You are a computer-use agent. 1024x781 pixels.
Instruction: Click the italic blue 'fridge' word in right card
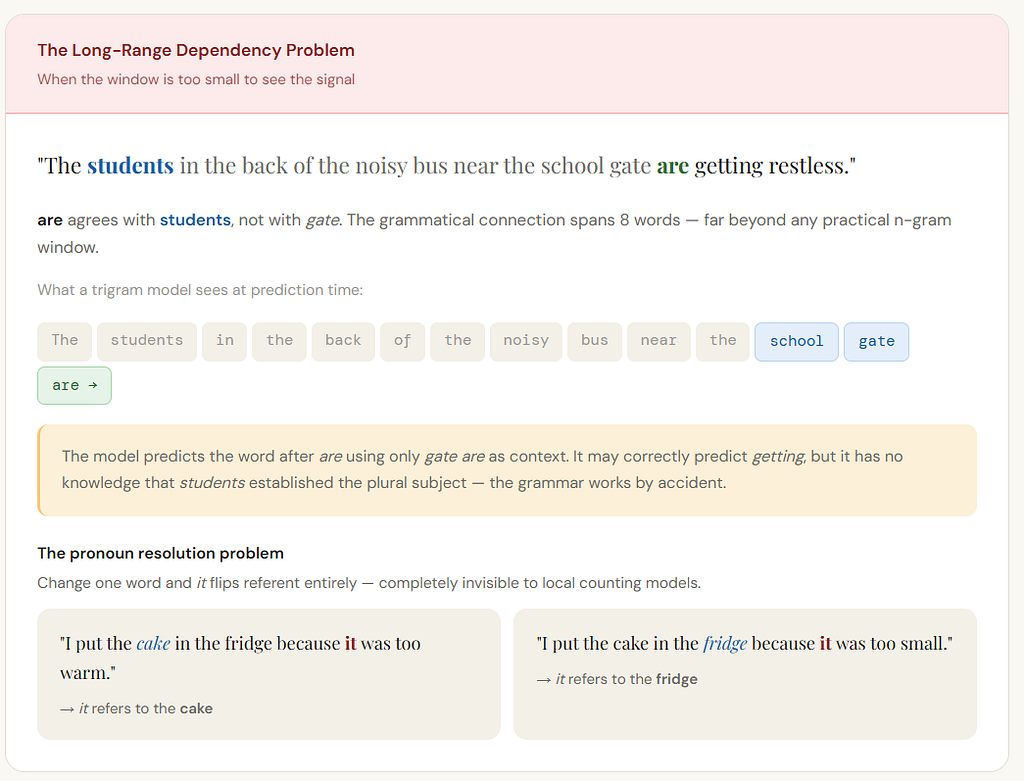(x=725, y=644)
